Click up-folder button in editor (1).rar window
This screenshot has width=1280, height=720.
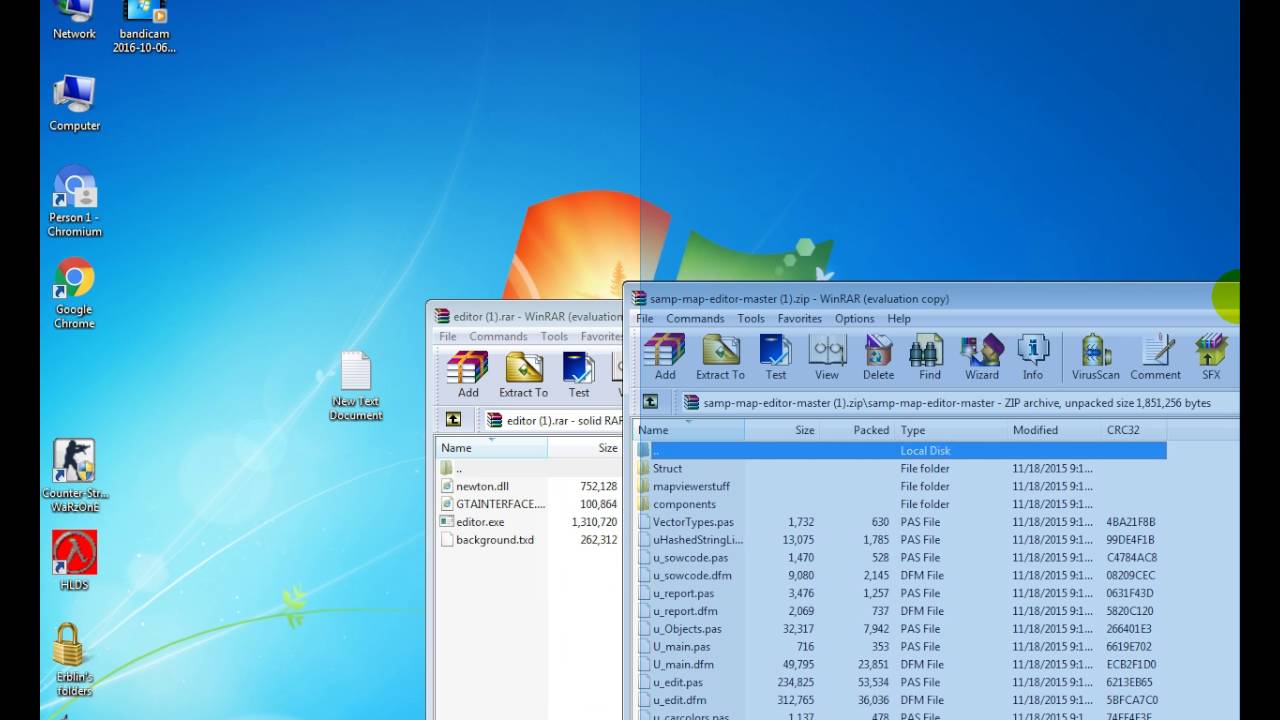coord(454,420)
